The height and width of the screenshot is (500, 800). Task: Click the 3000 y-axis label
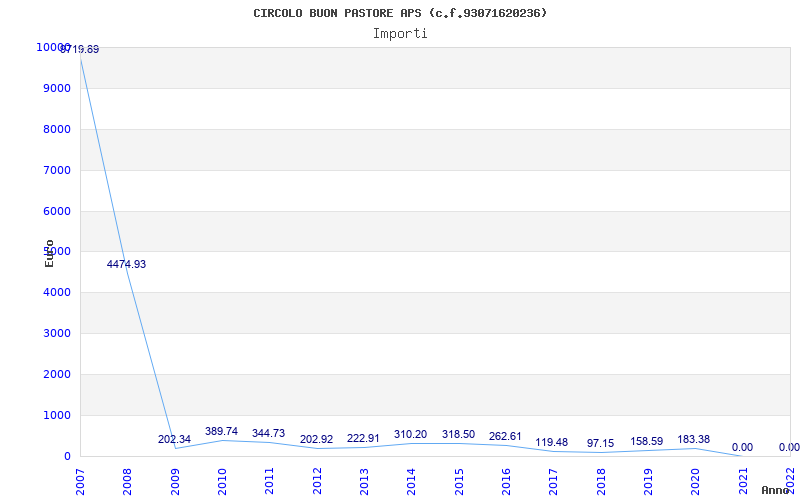point(57,333)
